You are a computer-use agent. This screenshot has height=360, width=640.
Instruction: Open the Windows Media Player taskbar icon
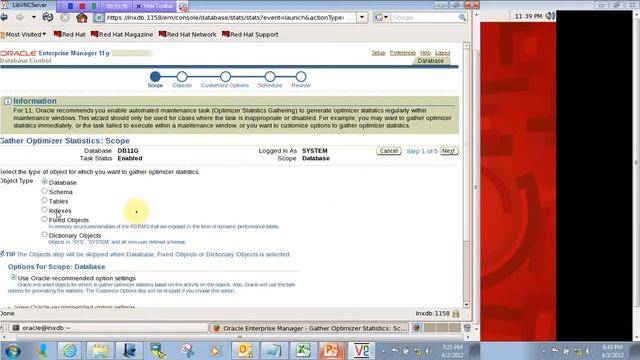216,351
